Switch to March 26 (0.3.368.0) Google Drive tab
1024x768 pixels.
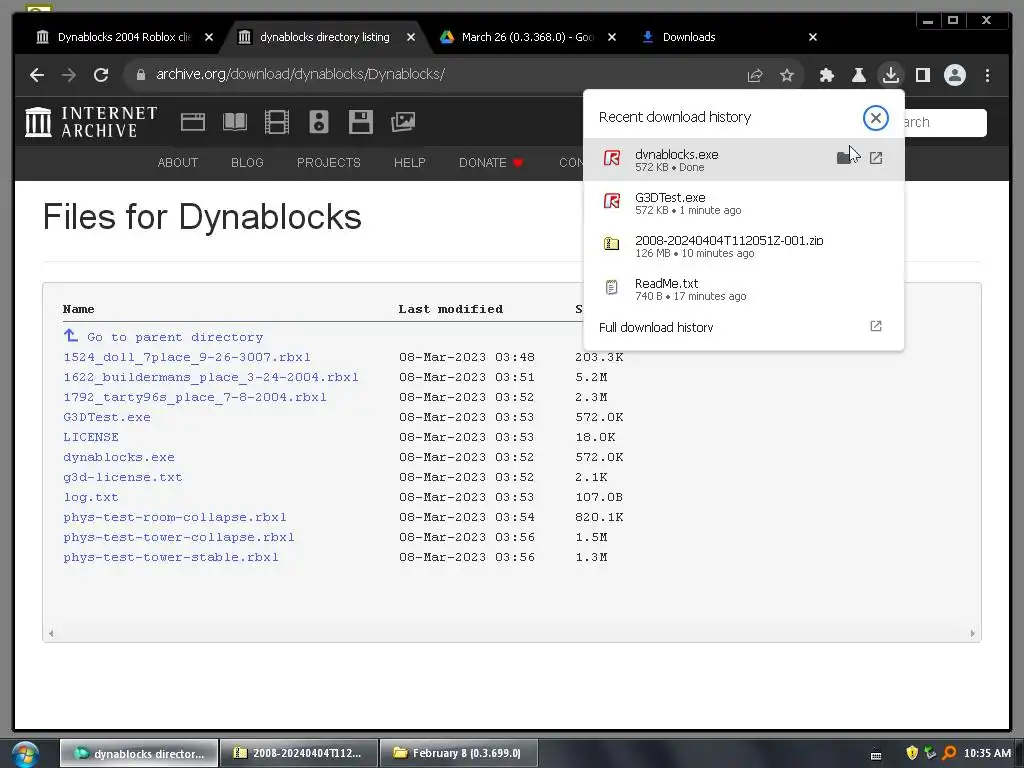click(528, 37)
